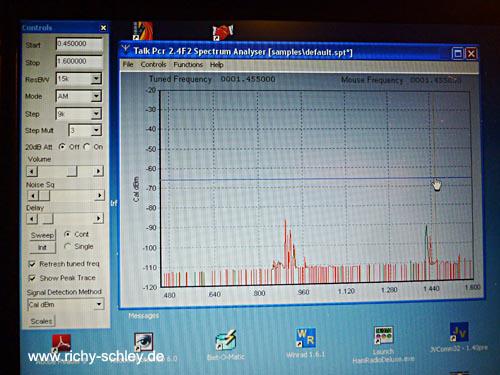This screenshot has width=500, height=375.
Task: Launch the Winrad 1.6.1 desktop shortcut
Action: (x=305, y=338)
